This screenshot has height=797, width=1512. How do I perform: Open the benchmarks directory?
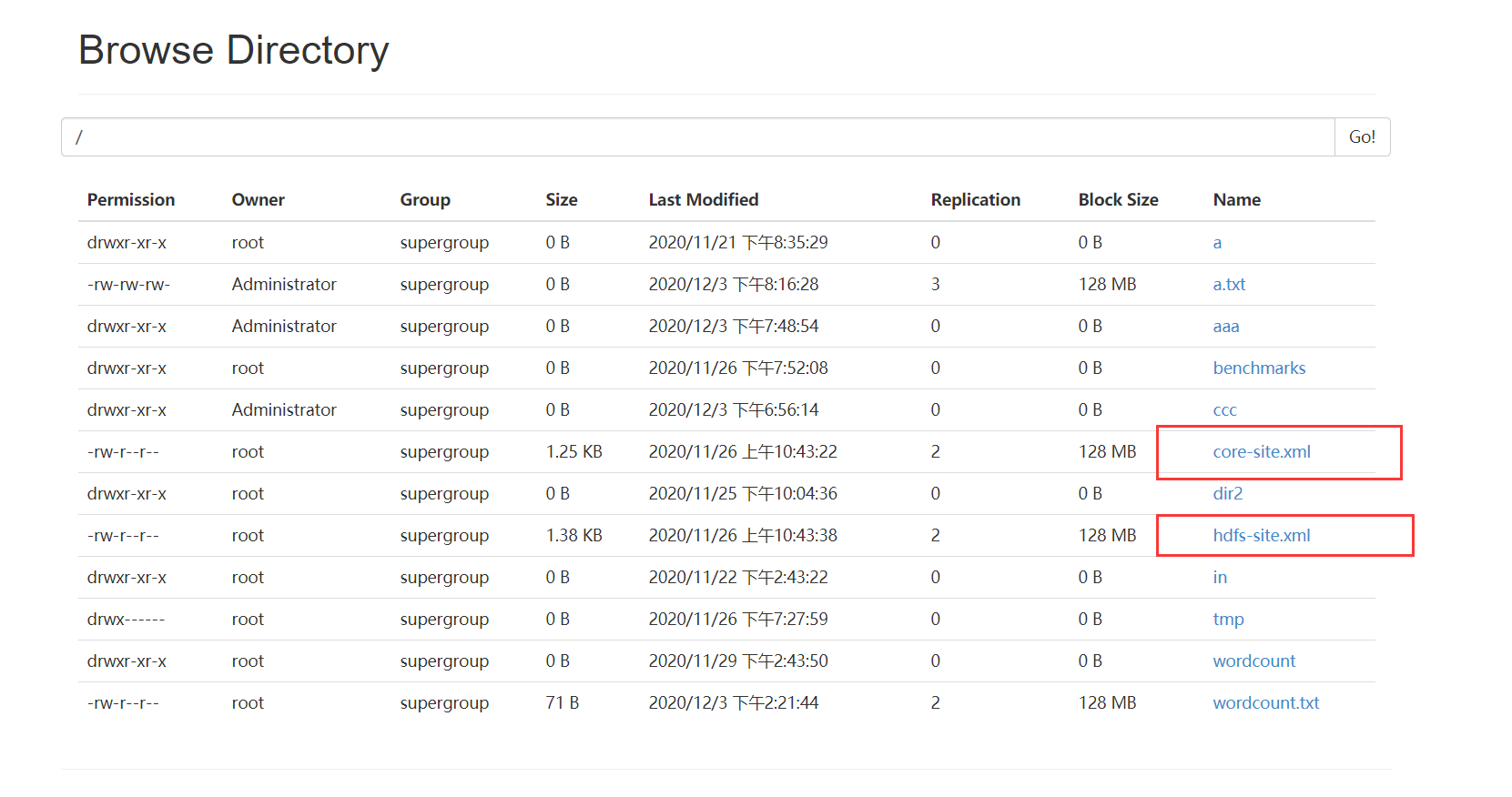tap(1259, 368)
